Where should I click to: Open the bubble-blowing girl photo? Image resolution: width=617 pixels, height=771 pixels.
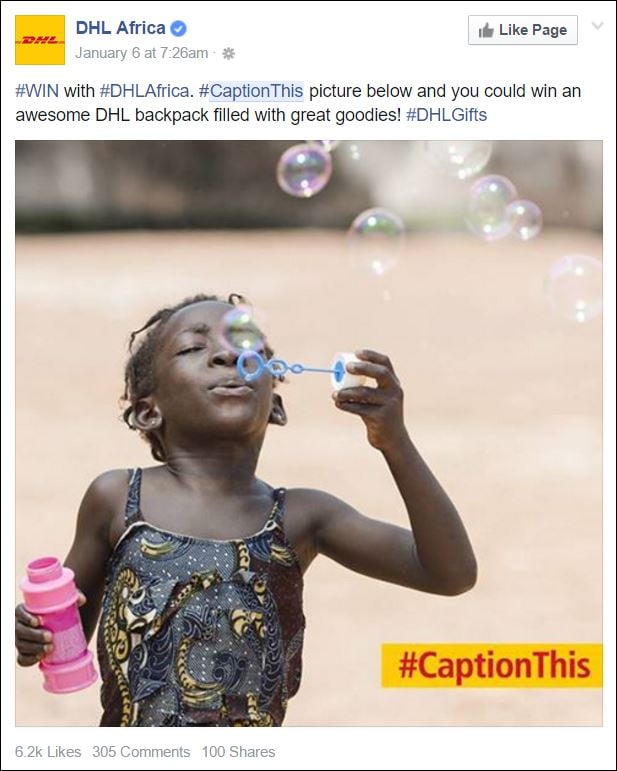(x=309, y=433)
